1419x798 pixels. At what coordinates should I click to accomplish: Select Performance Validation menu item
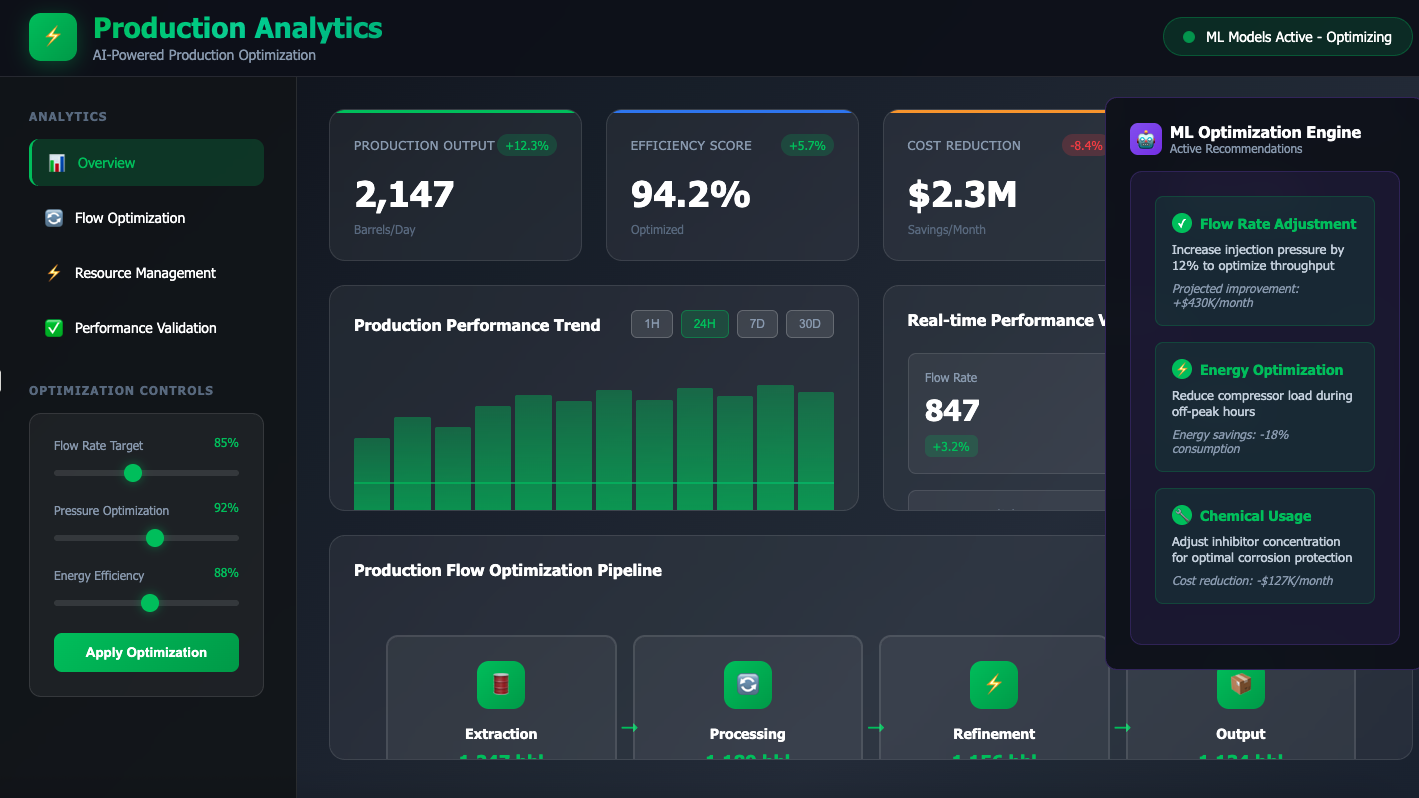(x=146, y=328)
